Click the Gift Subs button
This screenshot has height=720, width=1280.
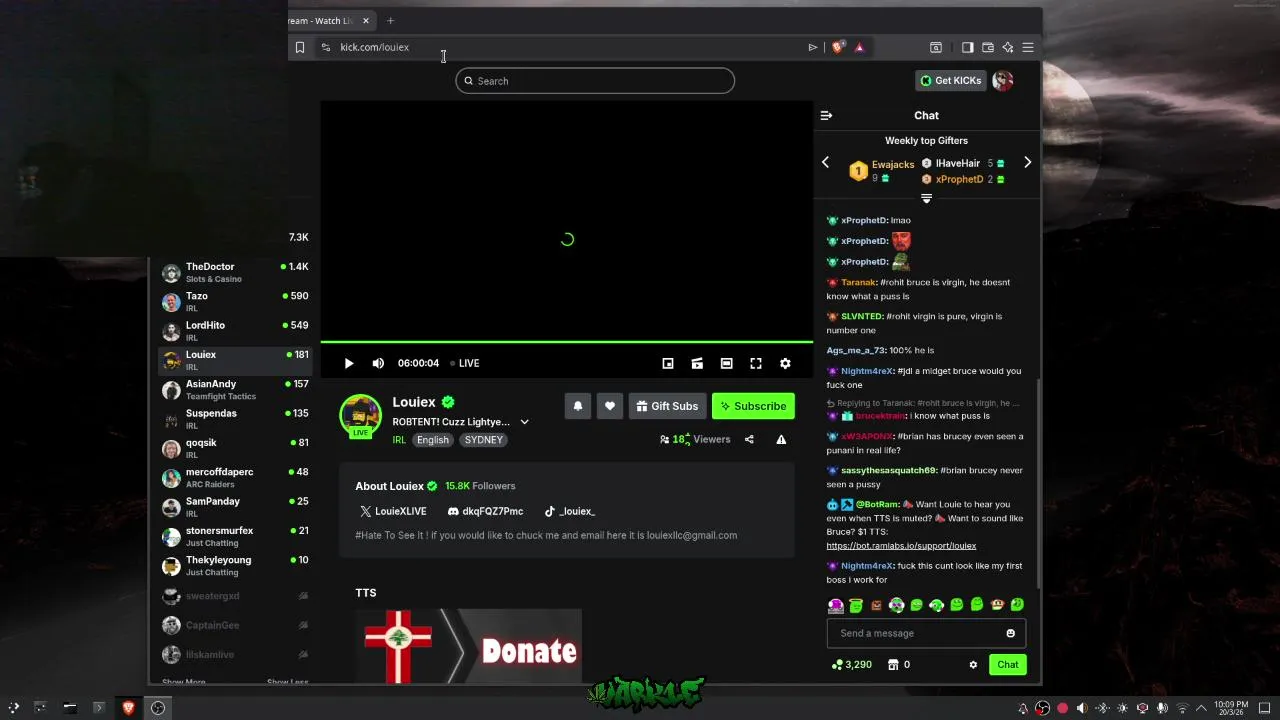pos(667,406)
